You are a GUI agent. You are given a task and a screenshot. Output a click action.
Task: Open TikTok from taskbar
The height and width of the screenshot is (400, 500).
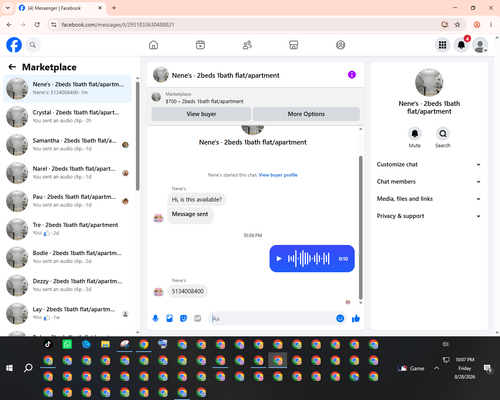[48, 344]
